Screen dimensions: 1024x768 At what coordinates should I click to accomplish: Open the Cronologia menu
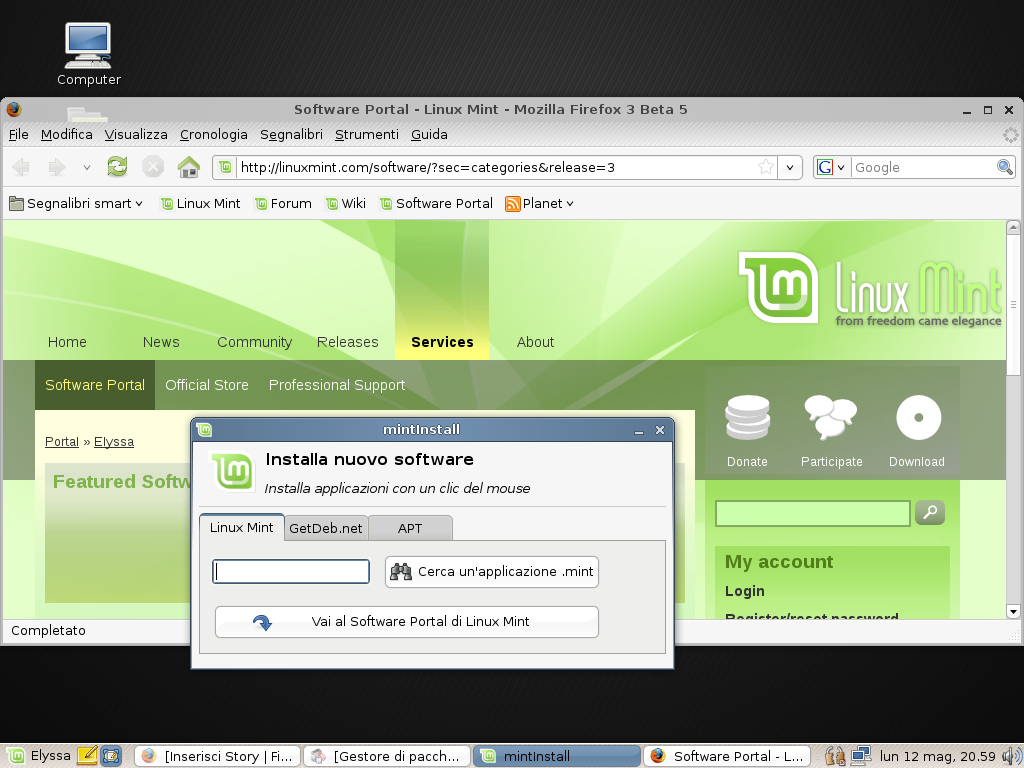point(214,135)
